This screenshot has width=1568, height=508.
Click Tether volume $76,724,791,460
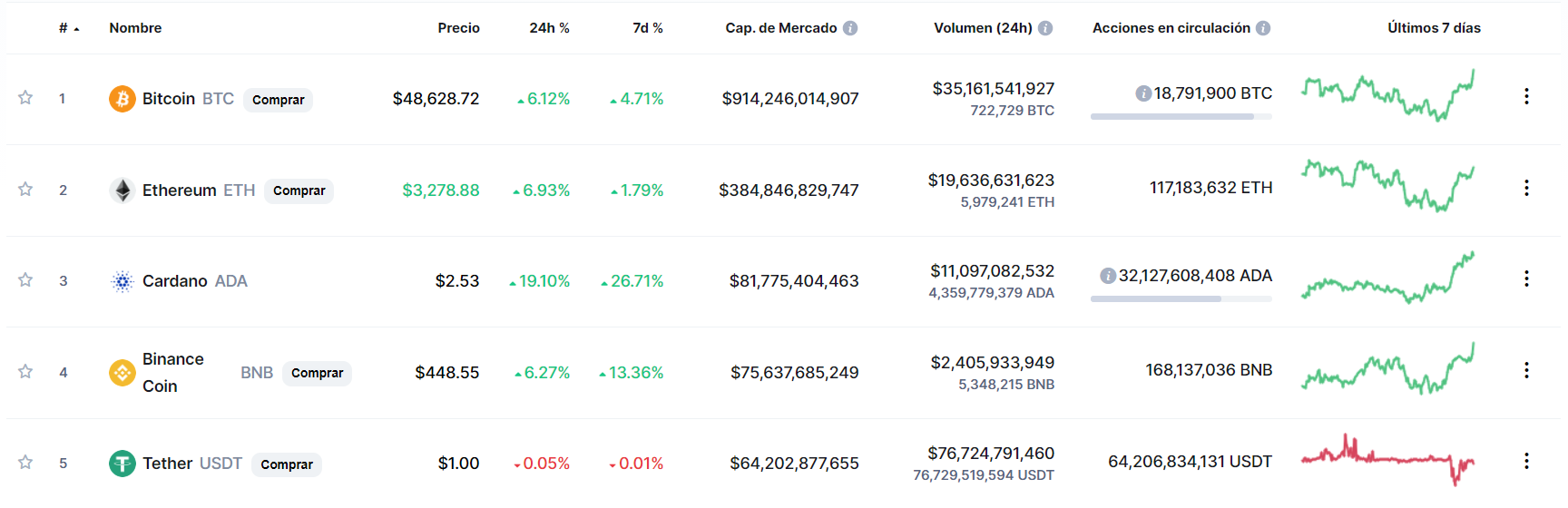pos(991,454)
